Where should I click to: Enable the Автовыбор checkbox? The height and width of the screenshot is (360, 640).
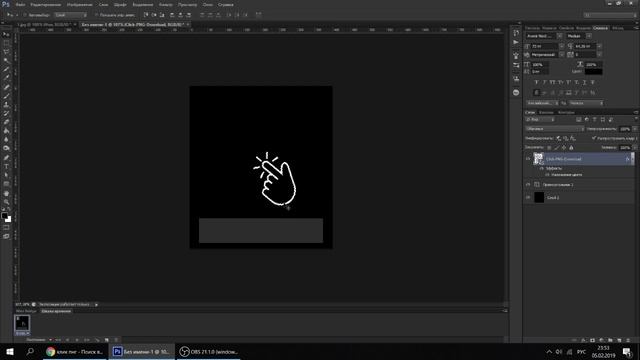pyautogui.click(x=25, y=15)
